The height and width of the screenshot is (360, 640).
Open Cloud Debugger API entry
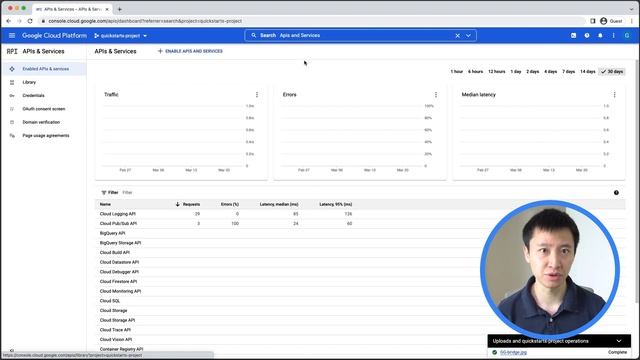click(119, 272)
